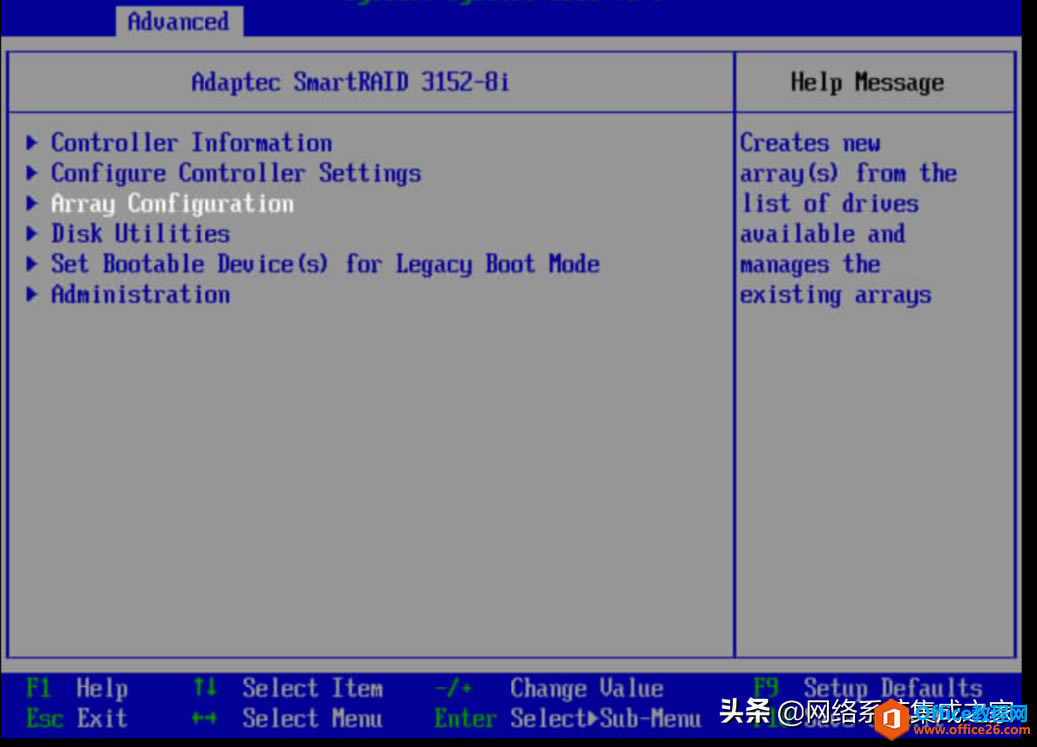Click the Help Message heading
The width and height of the screenshot is (1037, 747).
click(x=868, y=82)
